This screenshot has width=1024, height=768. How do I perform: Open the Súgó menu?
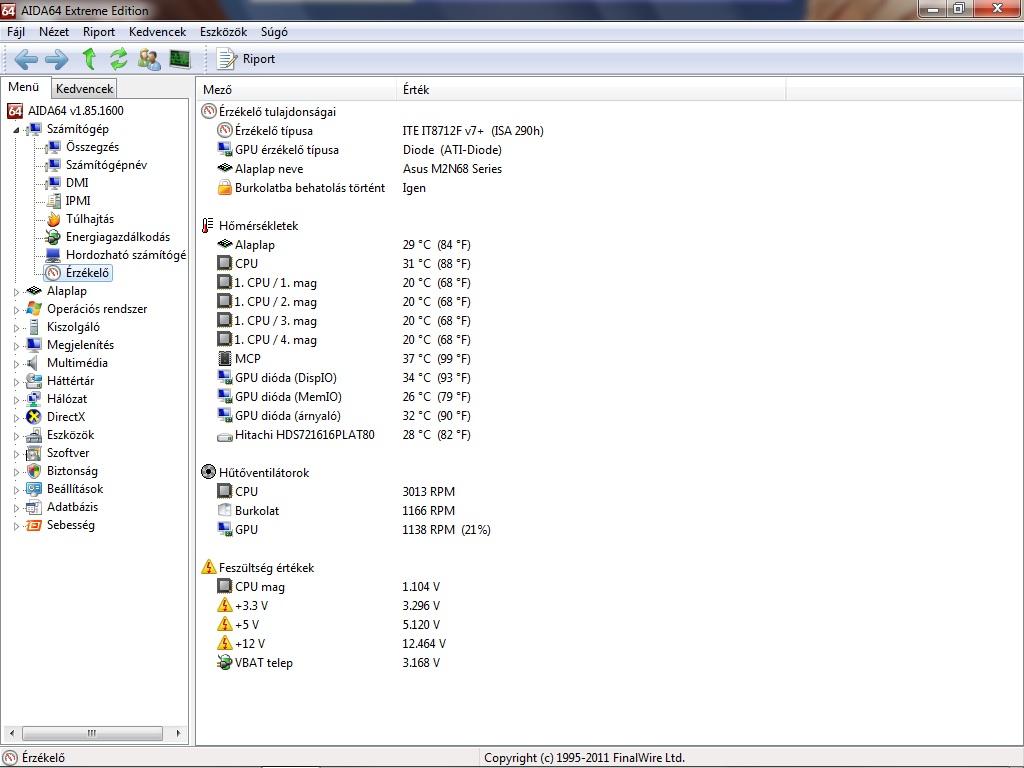coord(274,32)
